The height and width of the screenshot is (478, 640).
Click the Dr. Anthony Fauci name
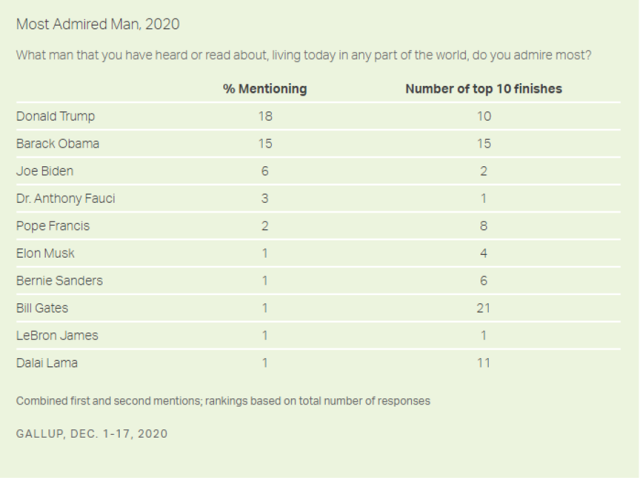click(x=66, y=198)
